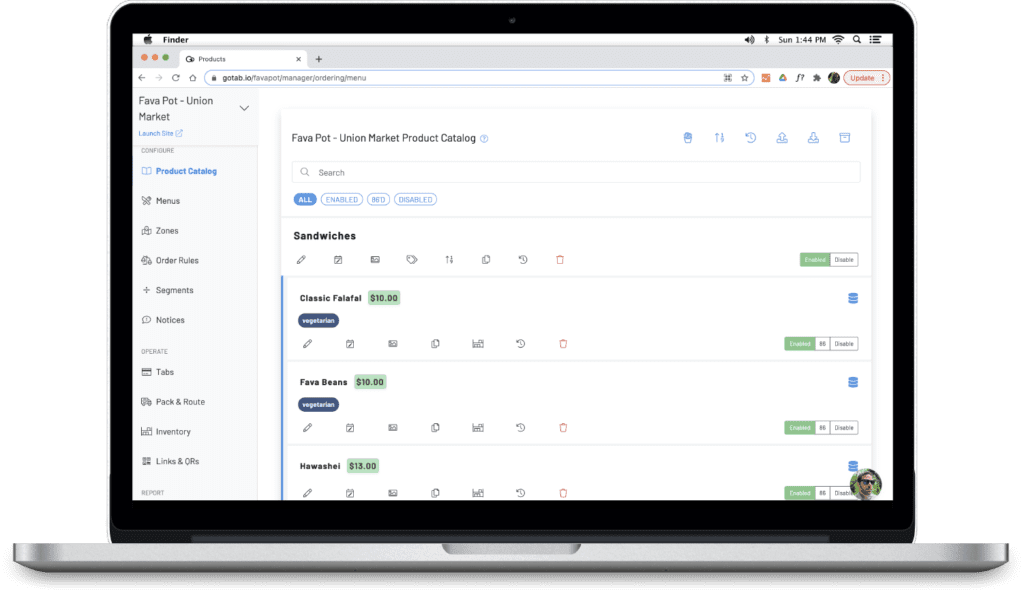This screenshot has width=1024, height=591.
Task: Set Fava Beans to Enabled
Action: (x=800, y=428)
